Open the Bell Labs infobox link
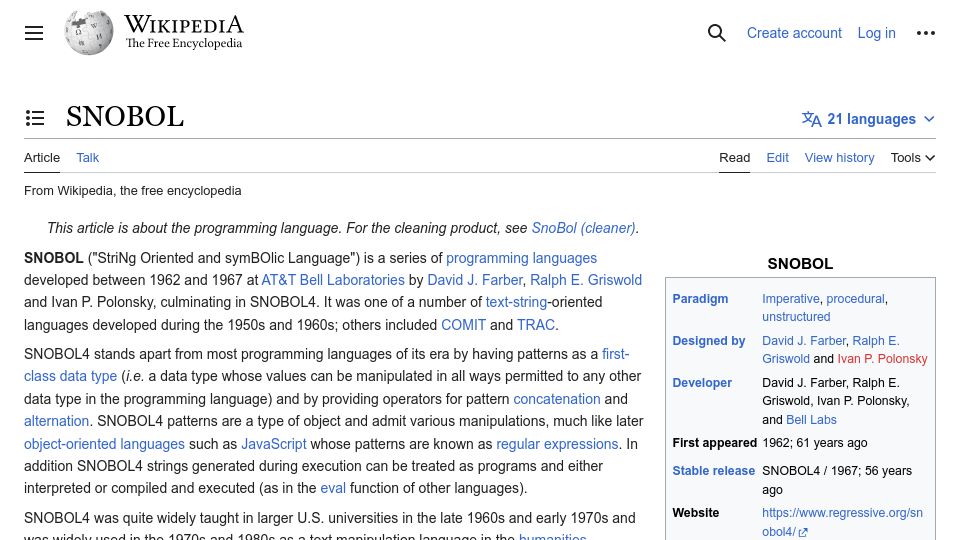The height and width of the screenshot is (540, 960). [811, 419]
